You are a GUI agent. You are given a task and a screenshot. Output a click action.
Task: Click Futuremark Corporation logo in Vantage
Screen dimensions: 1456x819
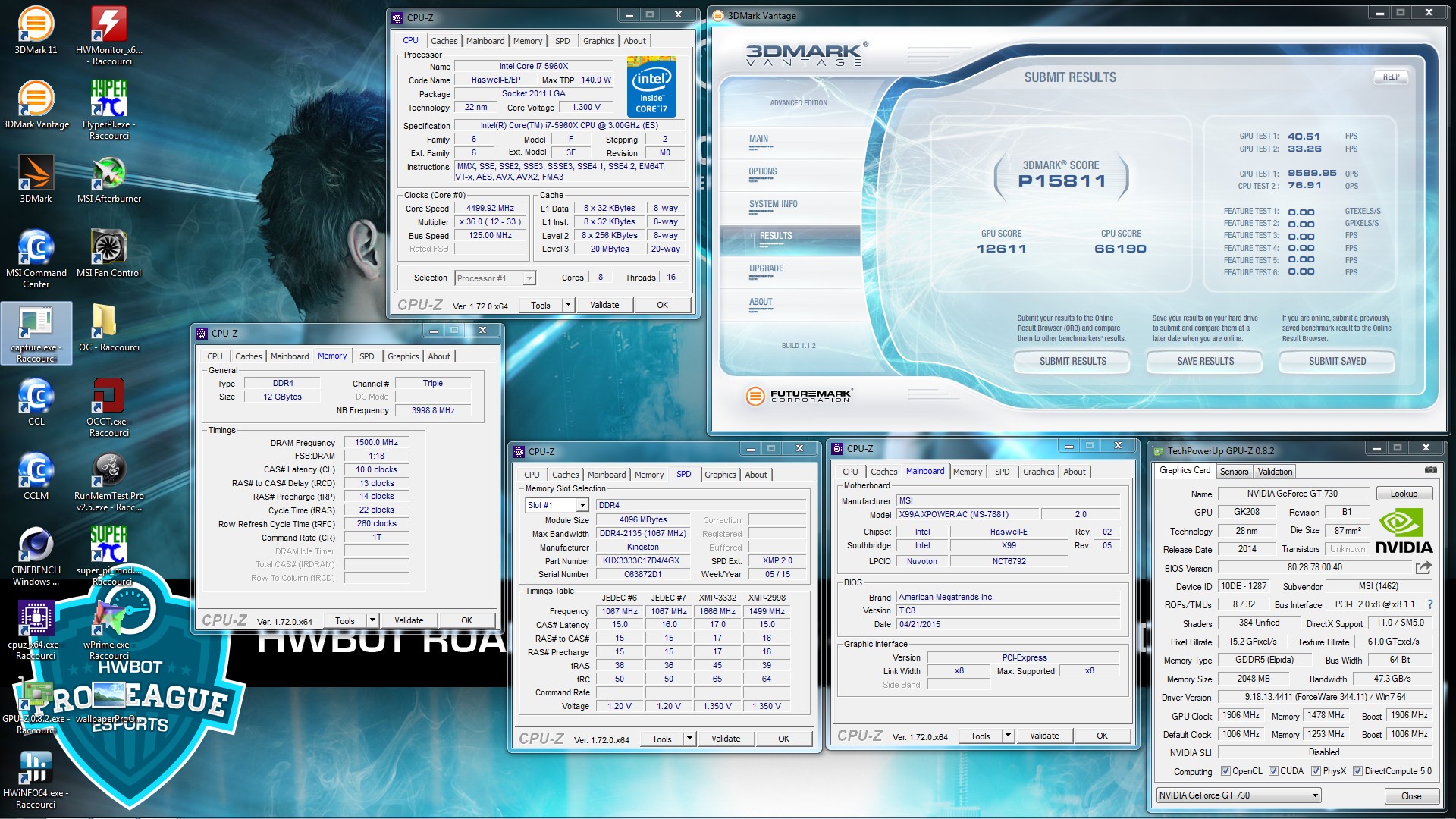click(x=799, y=396)
